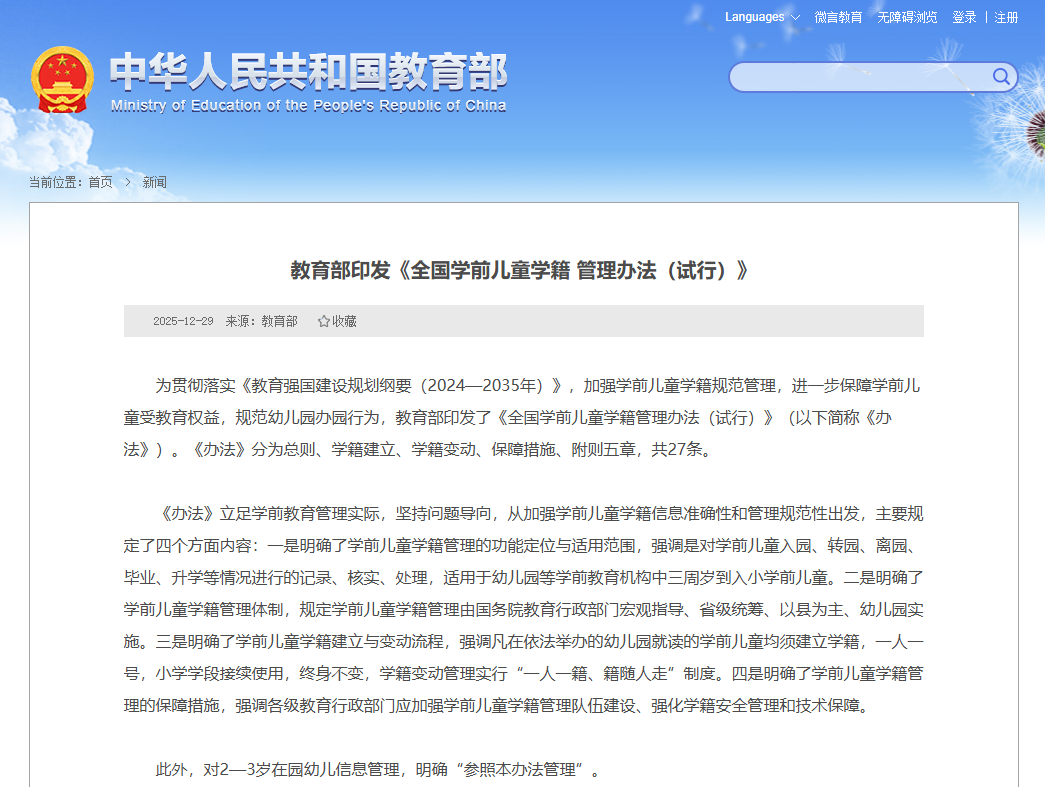This screenshot has height=787, width=1045.
Task: Click the search magnifier icon
Action: pyautogui.click(x=1002, y=77)
